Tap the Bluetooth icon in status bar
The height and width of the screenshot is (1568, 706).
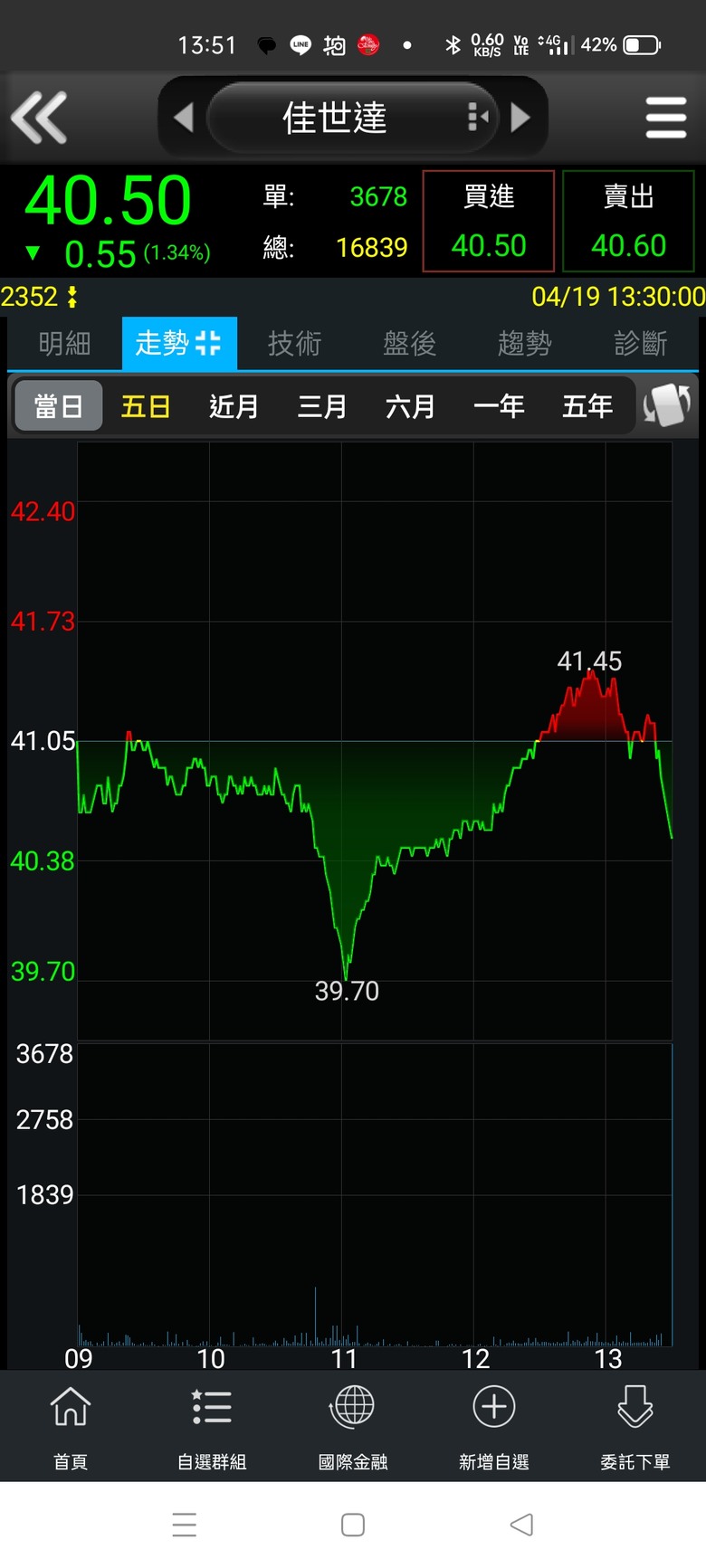click(x=453, y=44)
